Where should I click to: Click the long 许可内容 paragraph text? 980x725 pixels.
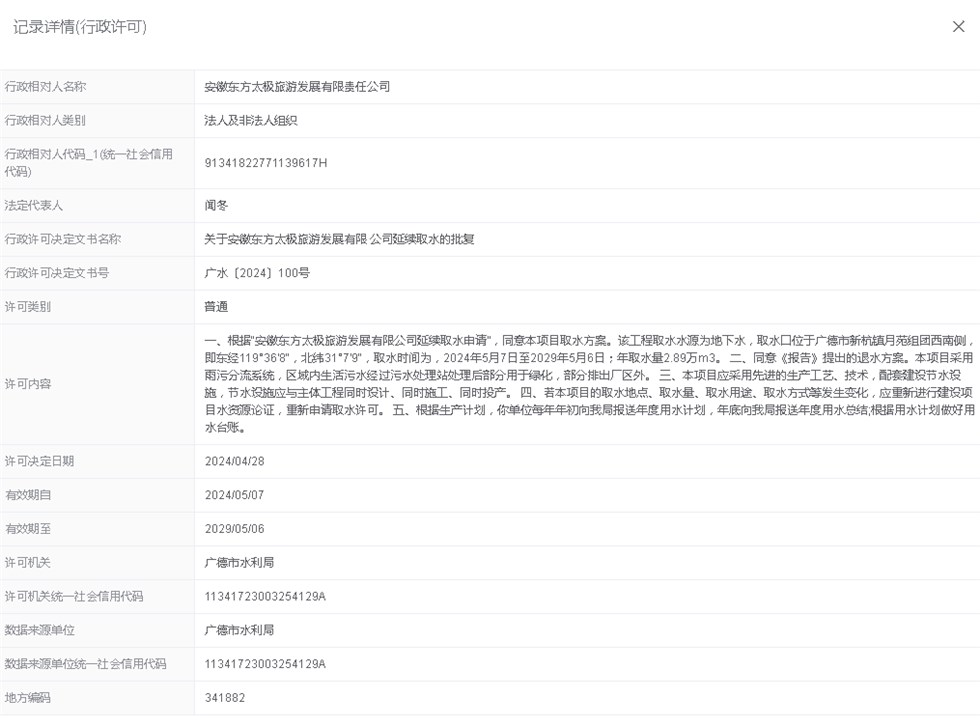(588, 384)
